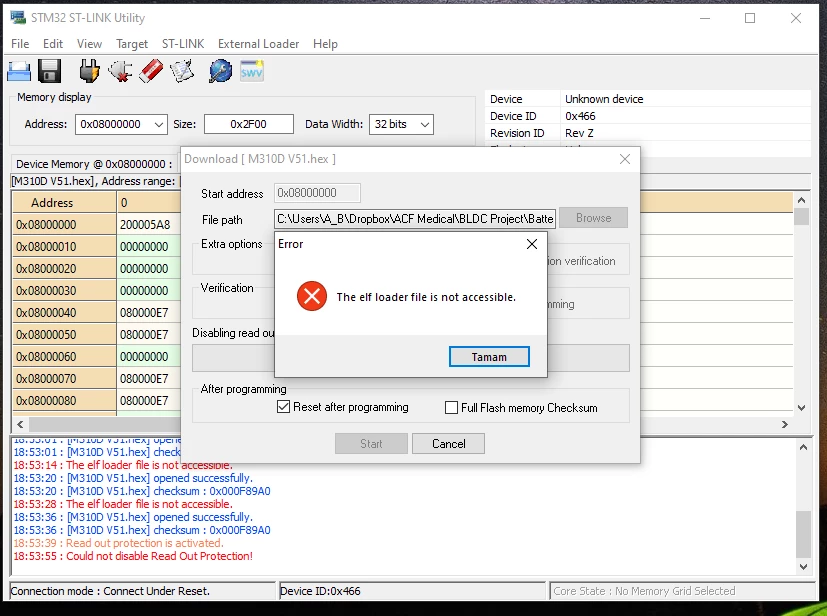Click the Start address field
The height and width of the screenshot is (616, 827).
tap(318, 193)
